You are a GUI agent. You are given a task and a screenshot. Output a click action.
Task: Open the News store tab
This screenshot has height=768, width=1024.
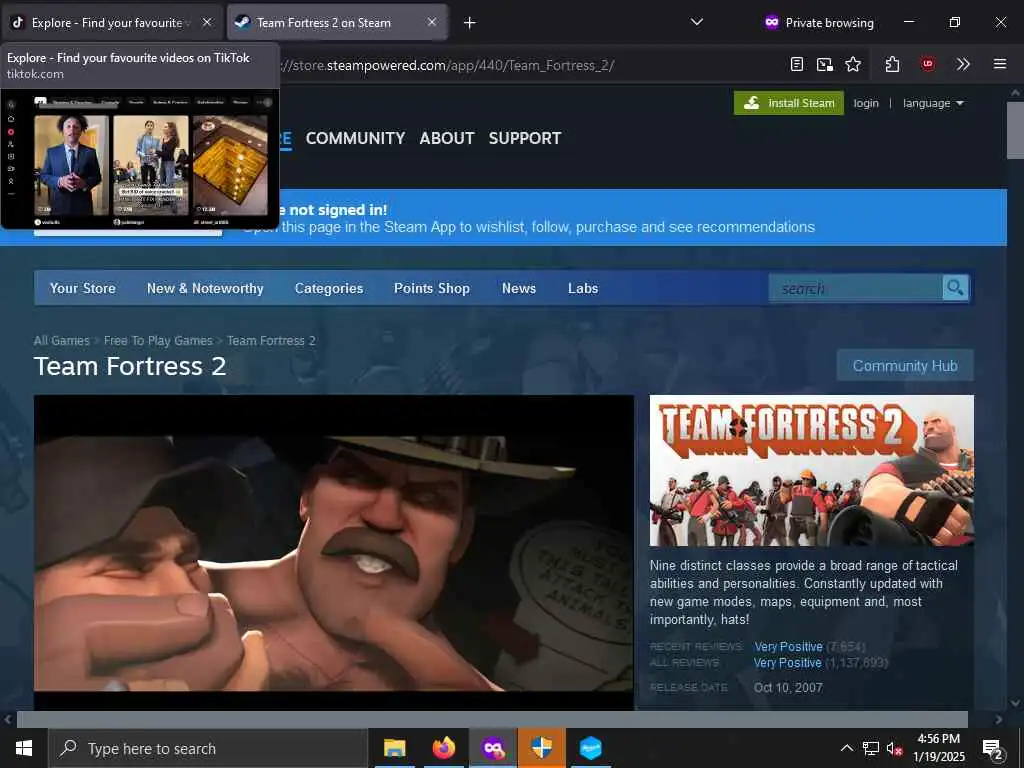[519, 288]
